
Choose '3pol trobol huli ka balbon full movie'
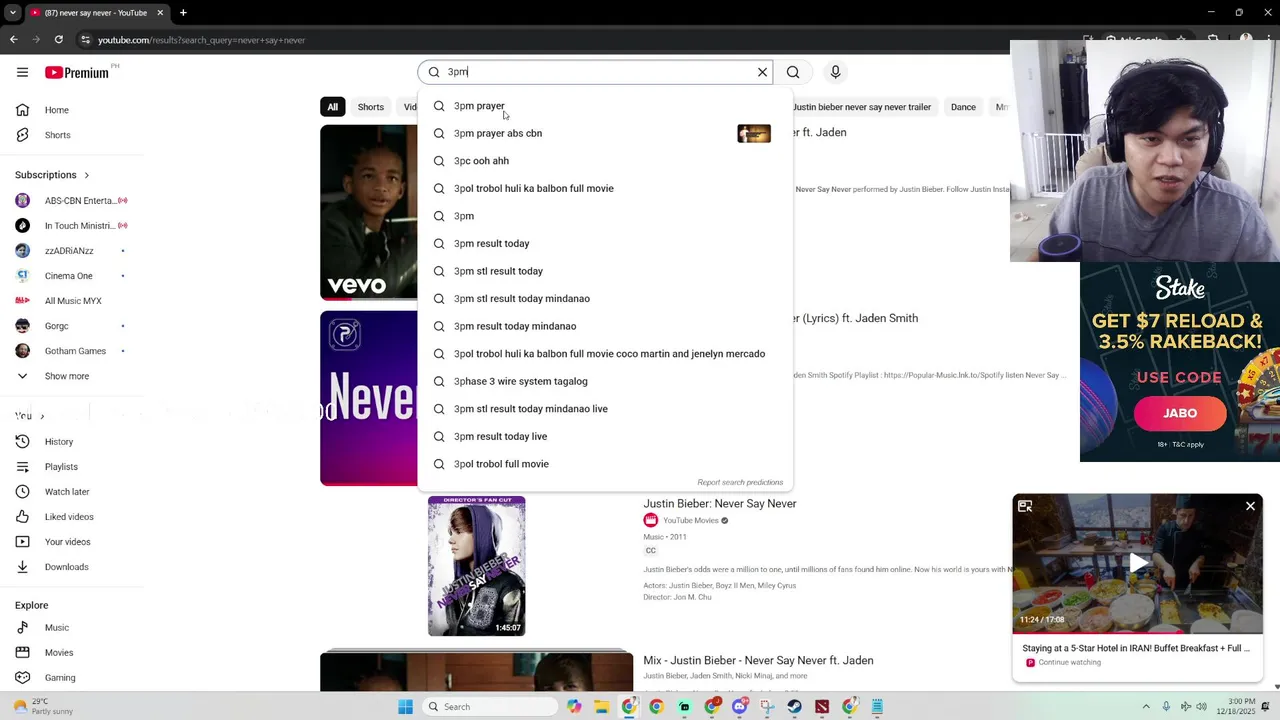coord(605,188)
